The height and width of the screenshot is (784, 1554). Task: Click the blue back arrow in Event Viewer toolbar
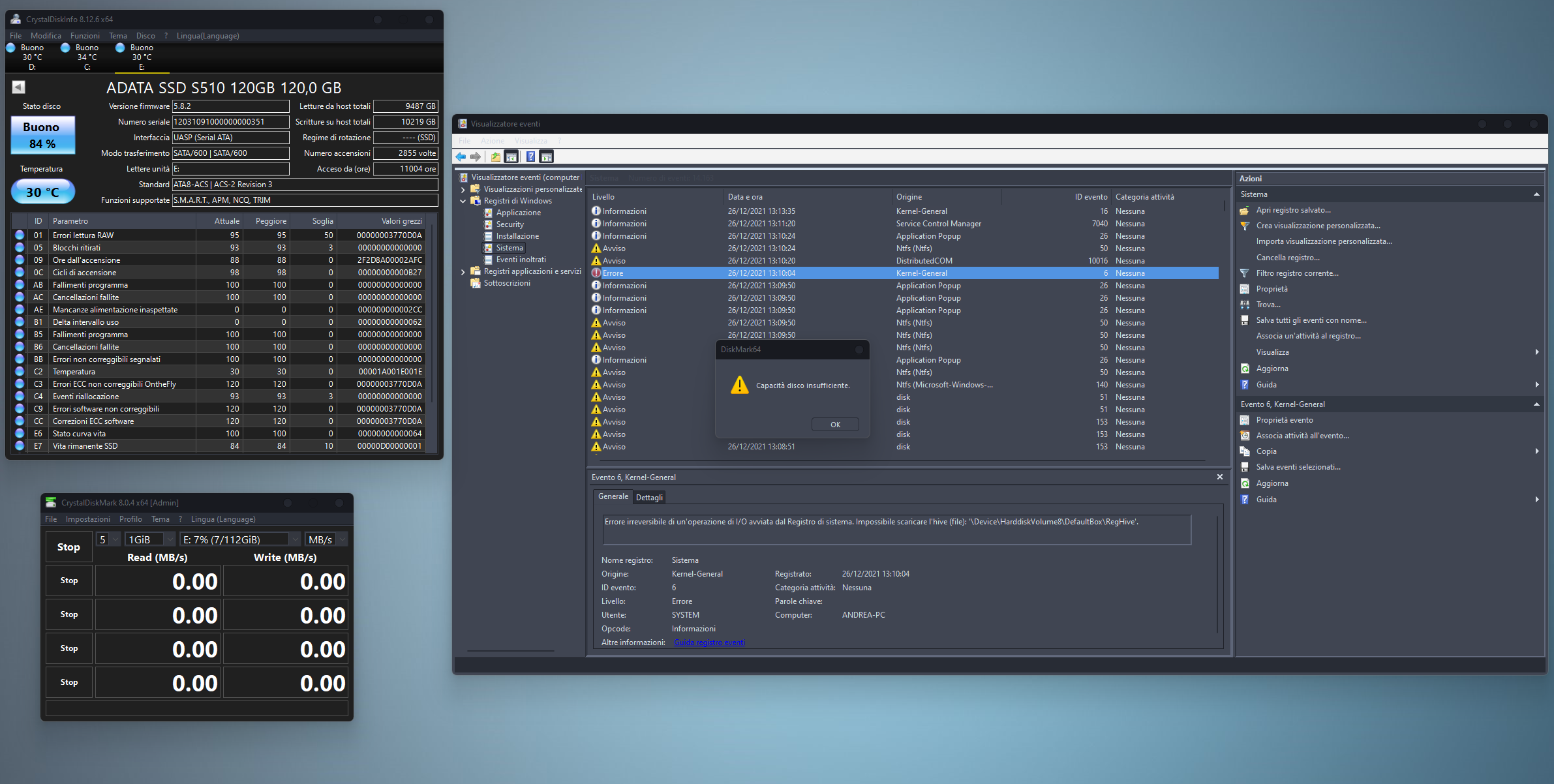[461, 157]
